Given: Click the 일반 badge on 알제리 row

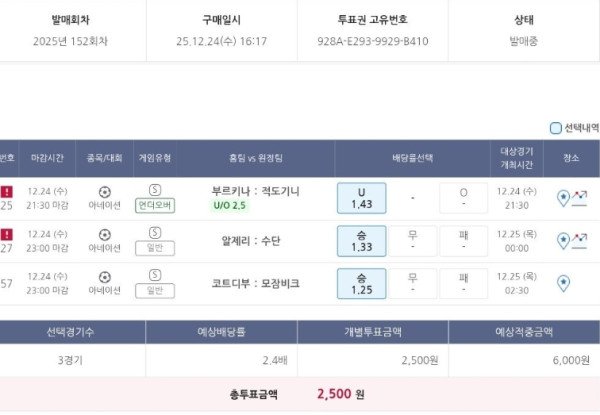Looking at the screenshot, I should point(155,247).
